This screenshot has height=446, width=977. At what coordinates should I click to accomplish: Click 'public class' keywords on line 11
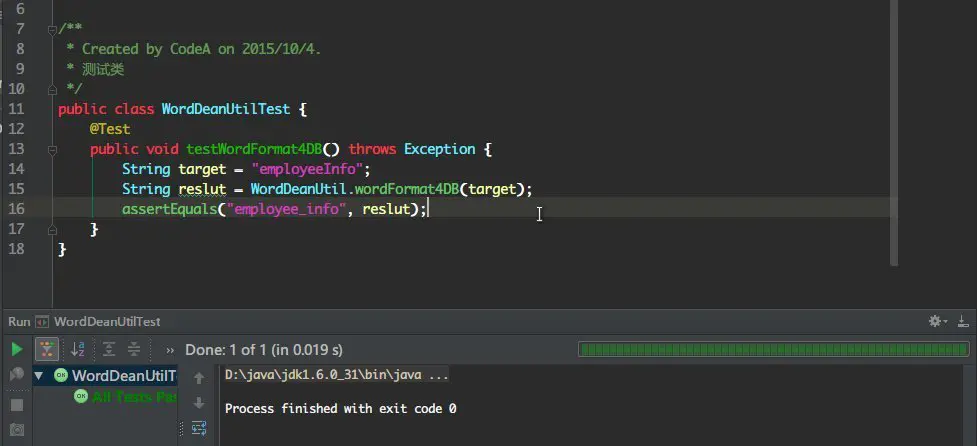(x=106, y=110)
